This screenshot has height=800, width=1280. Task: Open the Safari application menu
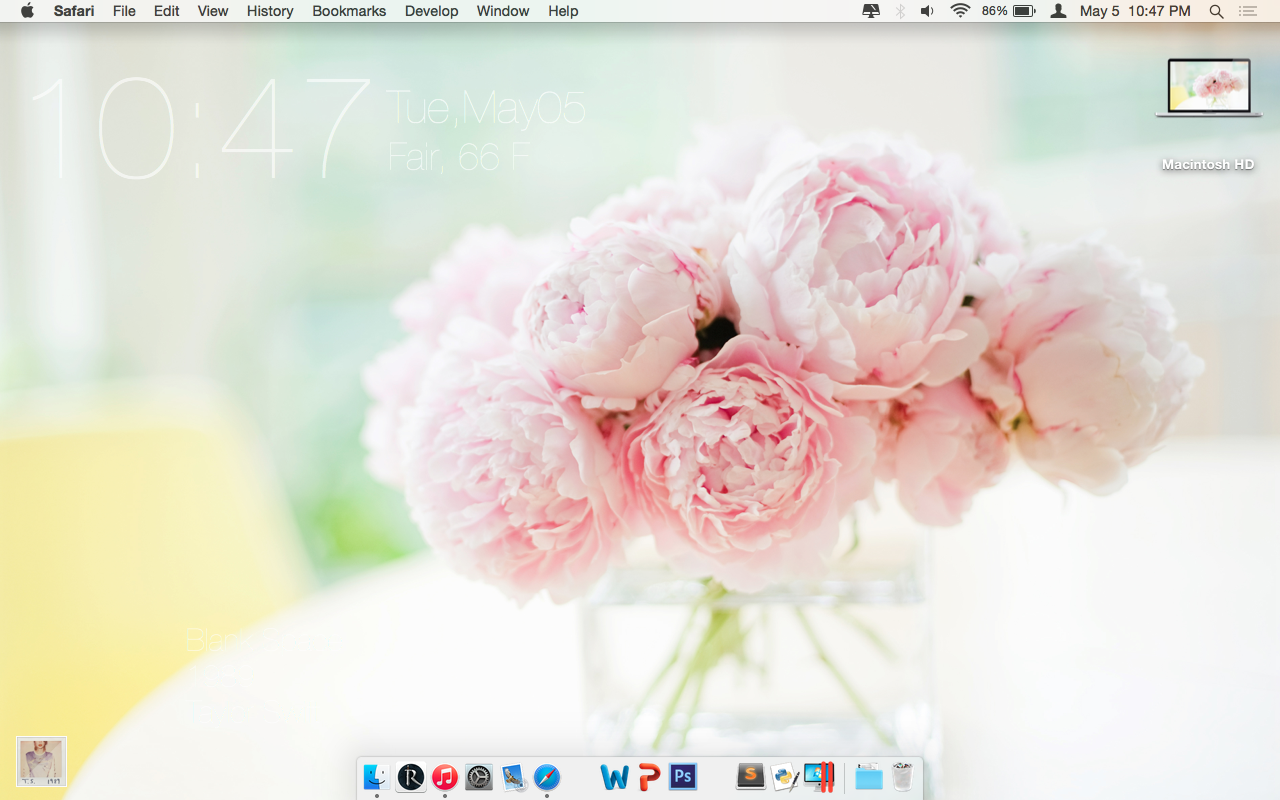click(x=74, y=11)
